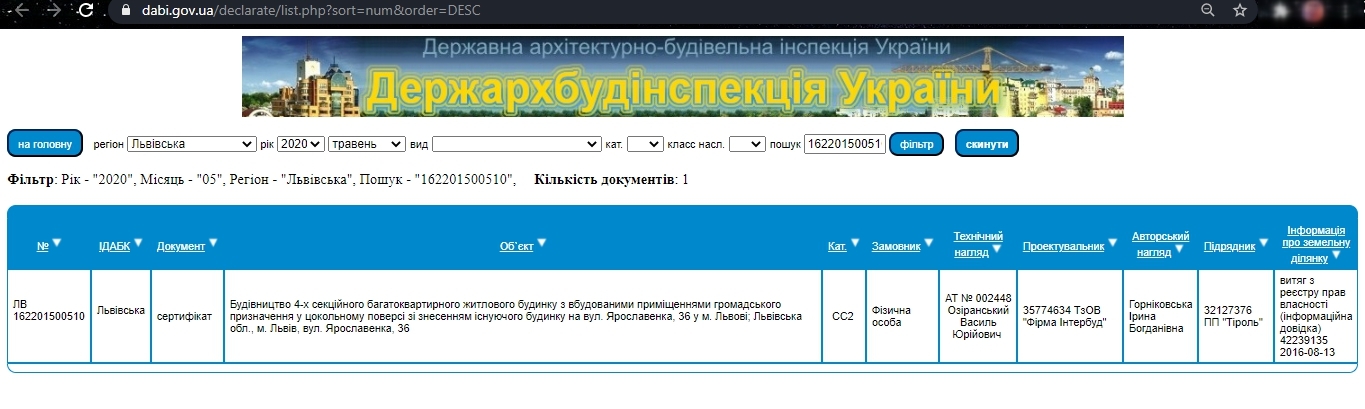
Task: Sort by the Замовник column header
Action: tap(896, 246)
